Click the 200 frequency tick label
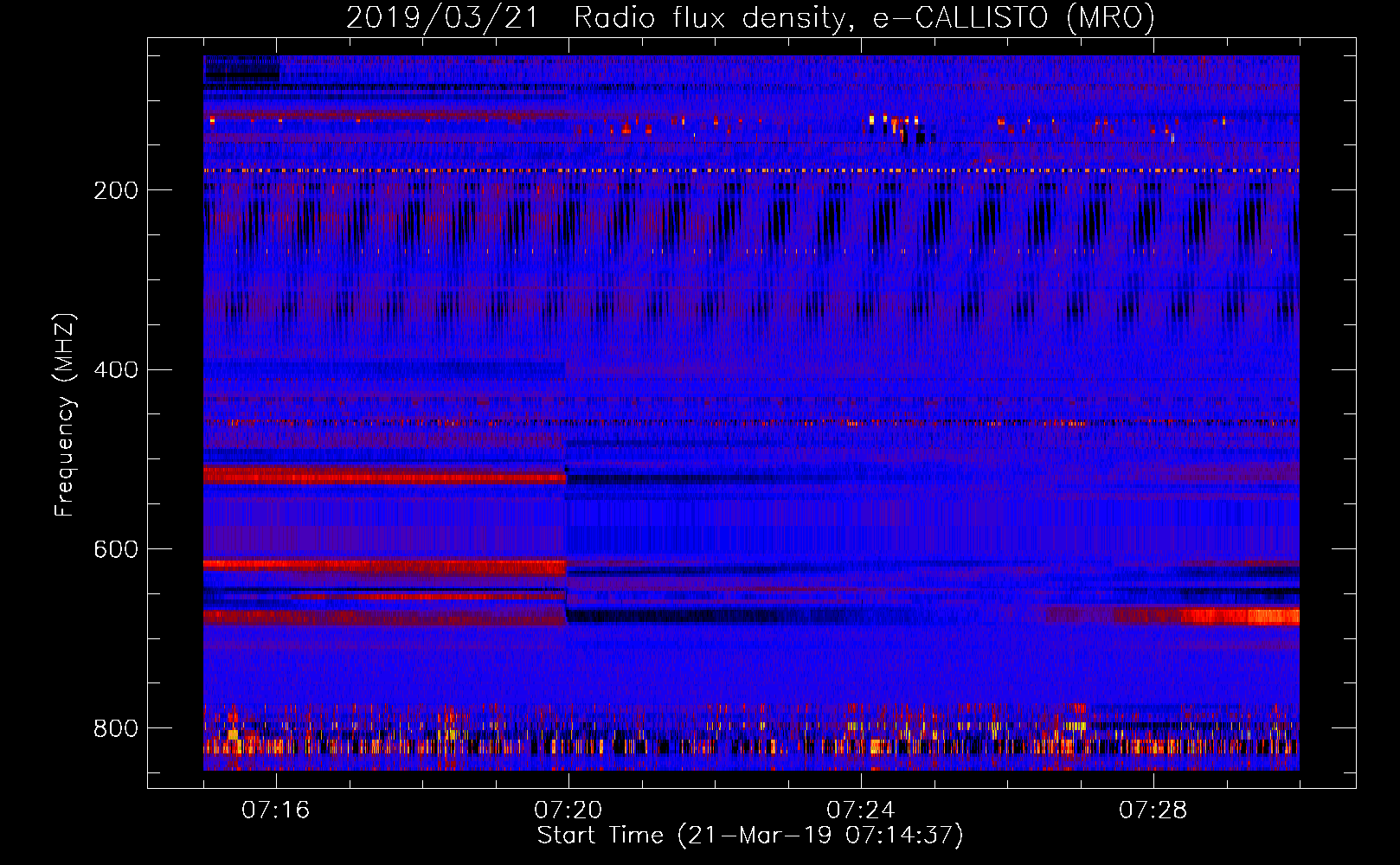Image resolution: width=1400 pixels, height=865 pixels. [x=116, y=190]
